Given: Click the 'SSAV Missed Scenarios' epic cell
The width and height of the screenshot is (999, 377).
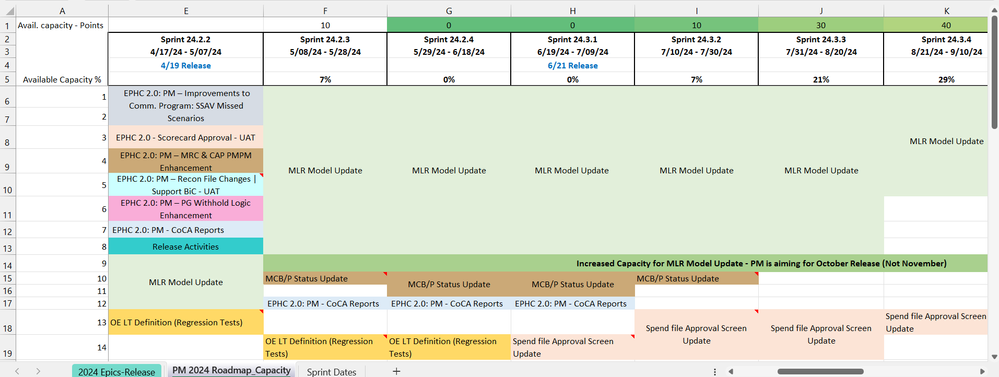Looking at the screenshot, I should click(185, 106).
